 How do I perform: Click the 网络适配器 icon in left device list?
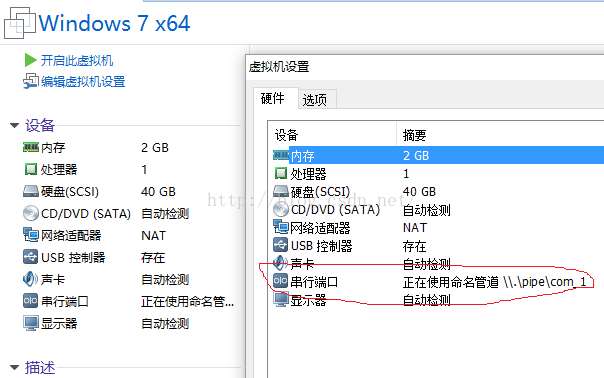tap(31, 235)
